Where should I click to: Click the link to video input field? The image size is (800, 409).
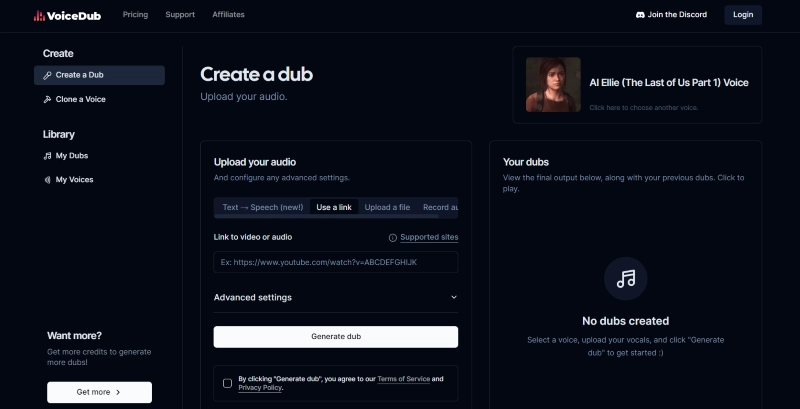[x=335, y=262]
